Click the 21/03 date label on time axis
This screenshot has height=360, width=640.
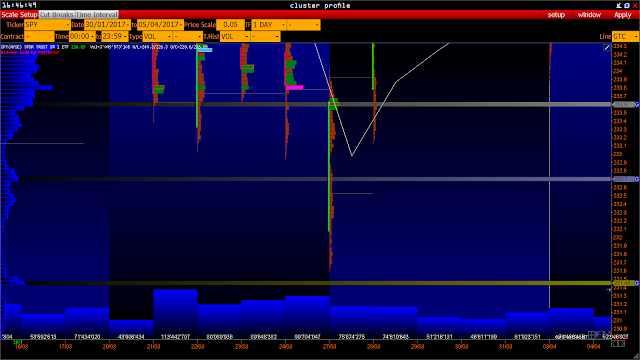pos(153,347)
